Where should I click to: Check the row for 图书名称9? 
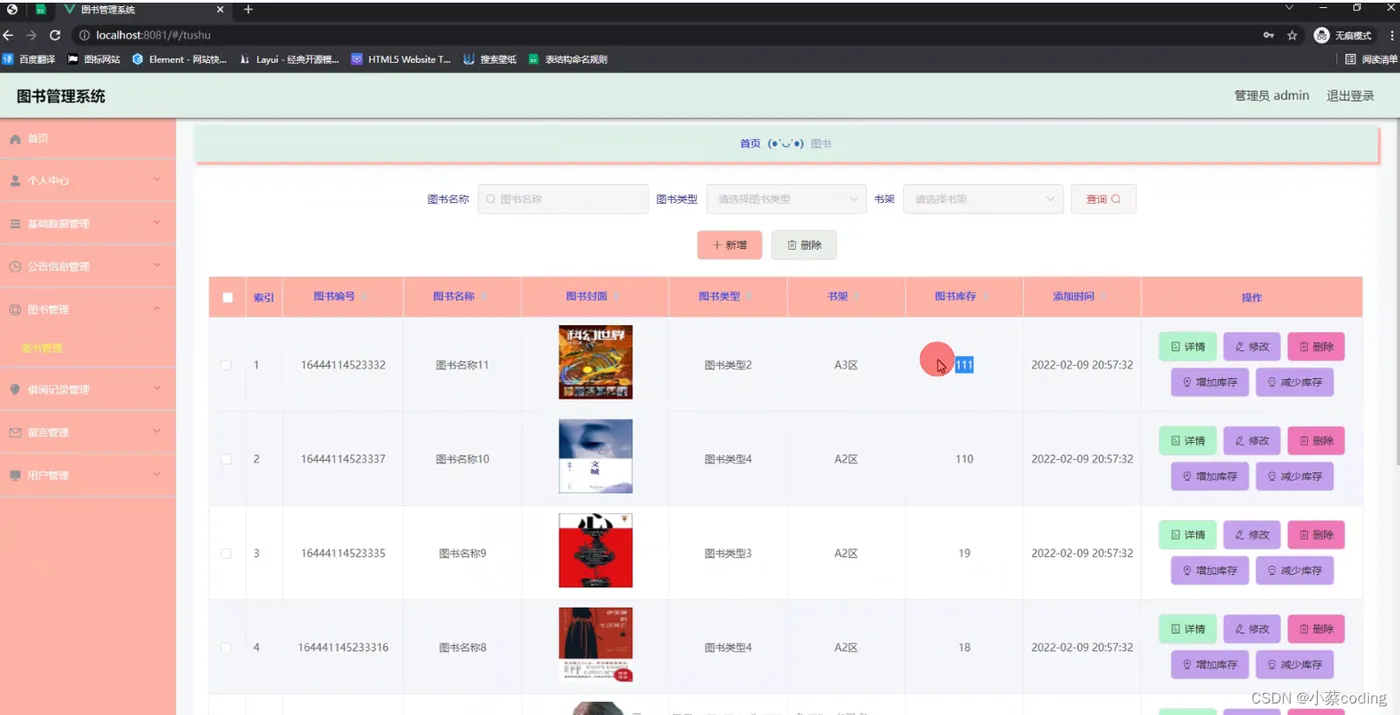(226, 553)
